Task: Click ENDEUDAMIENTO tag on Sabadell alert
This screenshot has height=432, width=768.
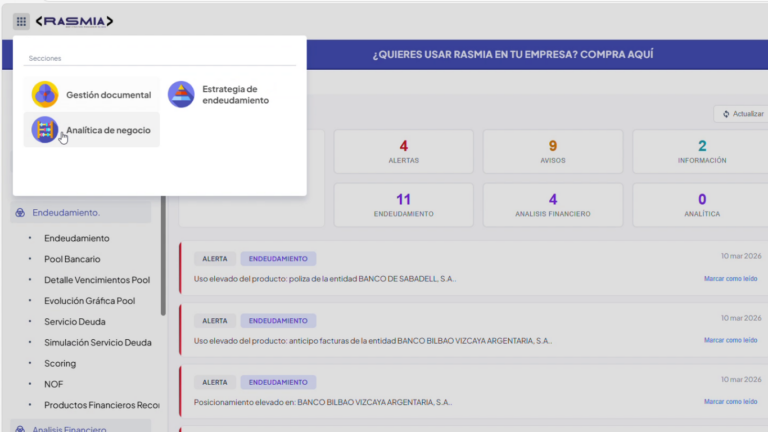Action: pyautogui.click(x=278, y=259)
